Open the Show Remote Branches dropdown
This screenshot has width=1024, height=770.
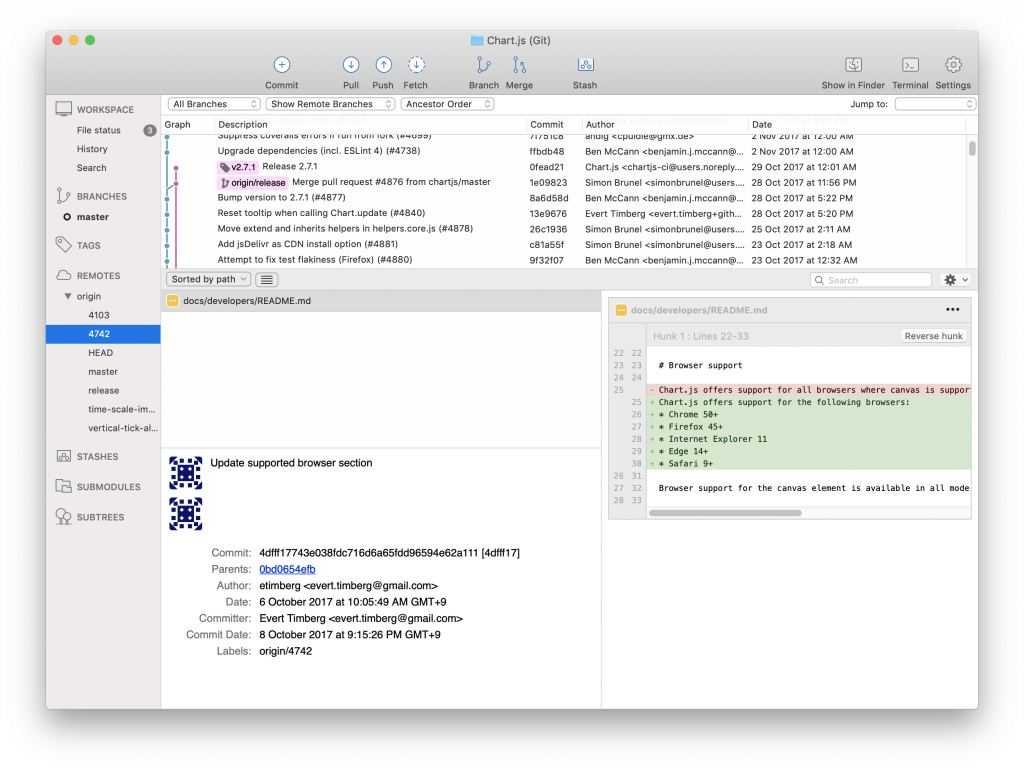point(330,104)
